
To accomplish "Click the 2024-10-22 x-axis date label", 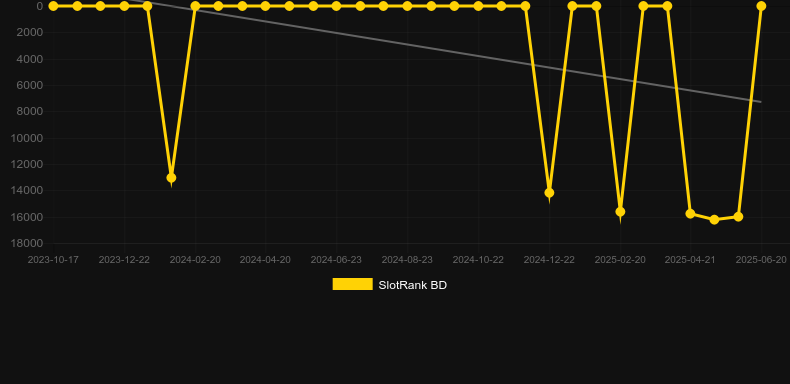I will [478, 260].
